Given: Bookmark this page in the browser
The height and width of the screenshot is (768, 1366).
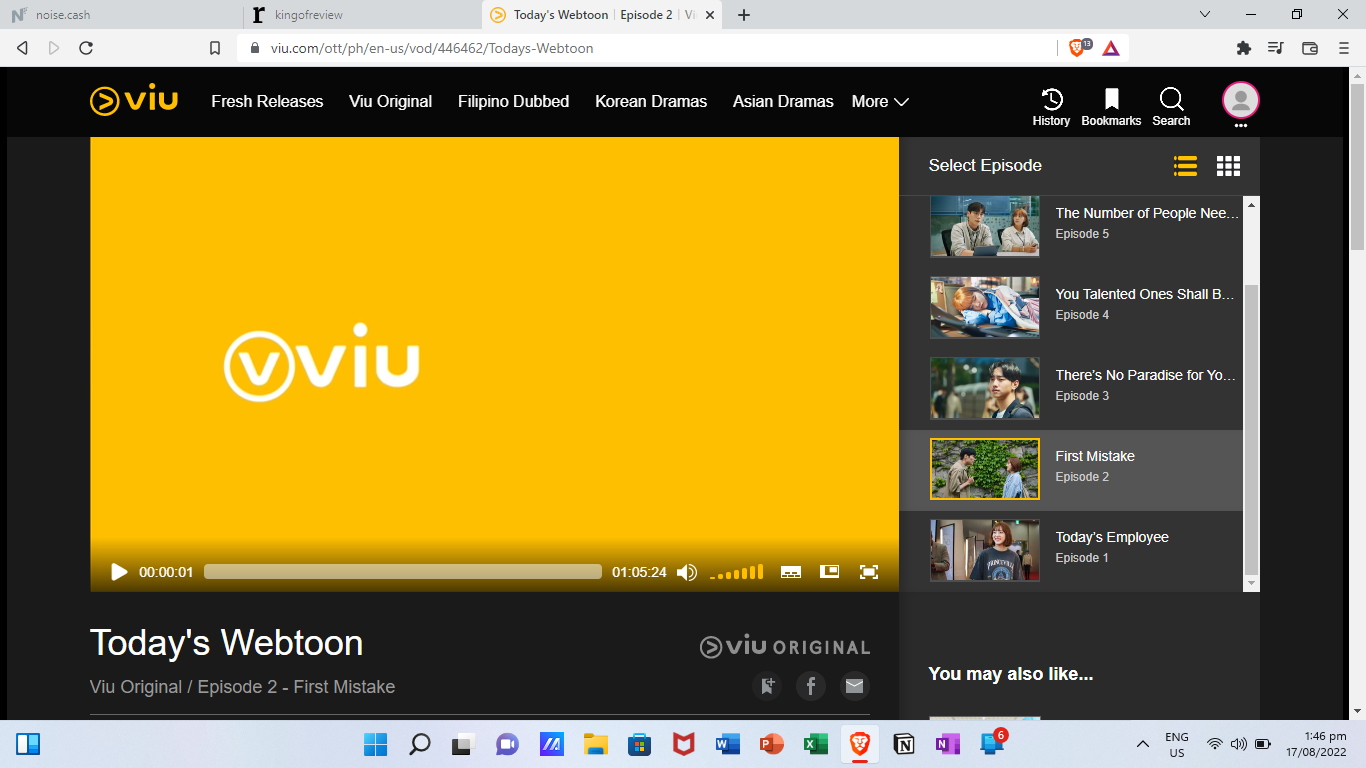Looking at the screenshot, I should [214, 48].
